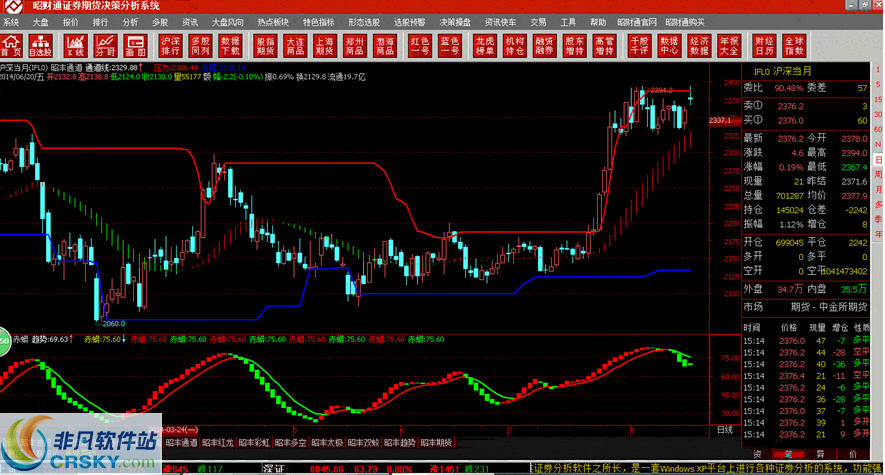Viewport: 885px width, 475px height.
Task: Click the 日线 period label
Action: point(725,430)
